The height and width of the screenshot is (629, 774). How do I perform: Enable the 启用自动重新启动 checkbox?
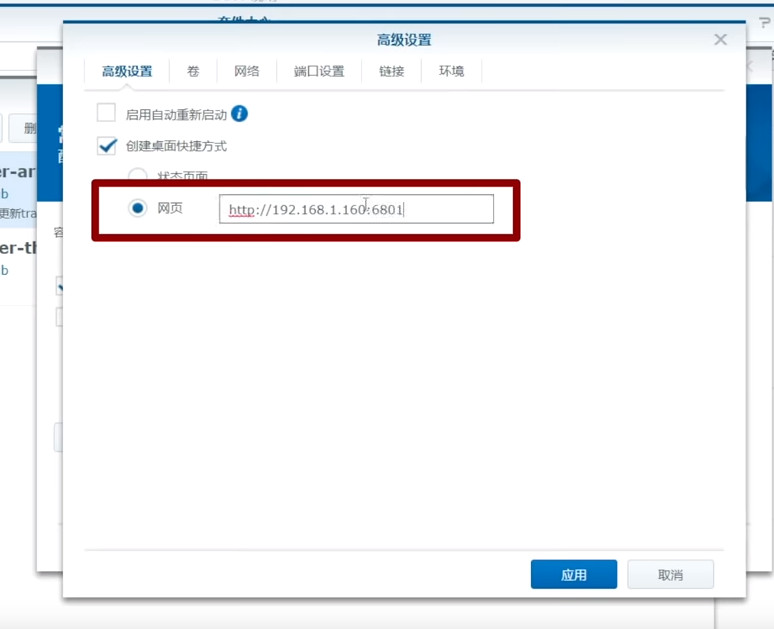(107, 114)
